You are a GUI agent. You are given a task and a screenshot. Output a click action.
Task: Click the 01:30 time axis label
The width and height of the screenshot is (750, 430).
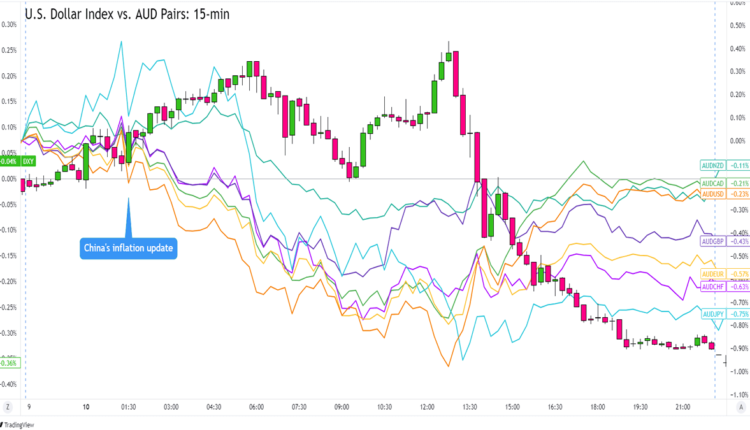(129, 407)
